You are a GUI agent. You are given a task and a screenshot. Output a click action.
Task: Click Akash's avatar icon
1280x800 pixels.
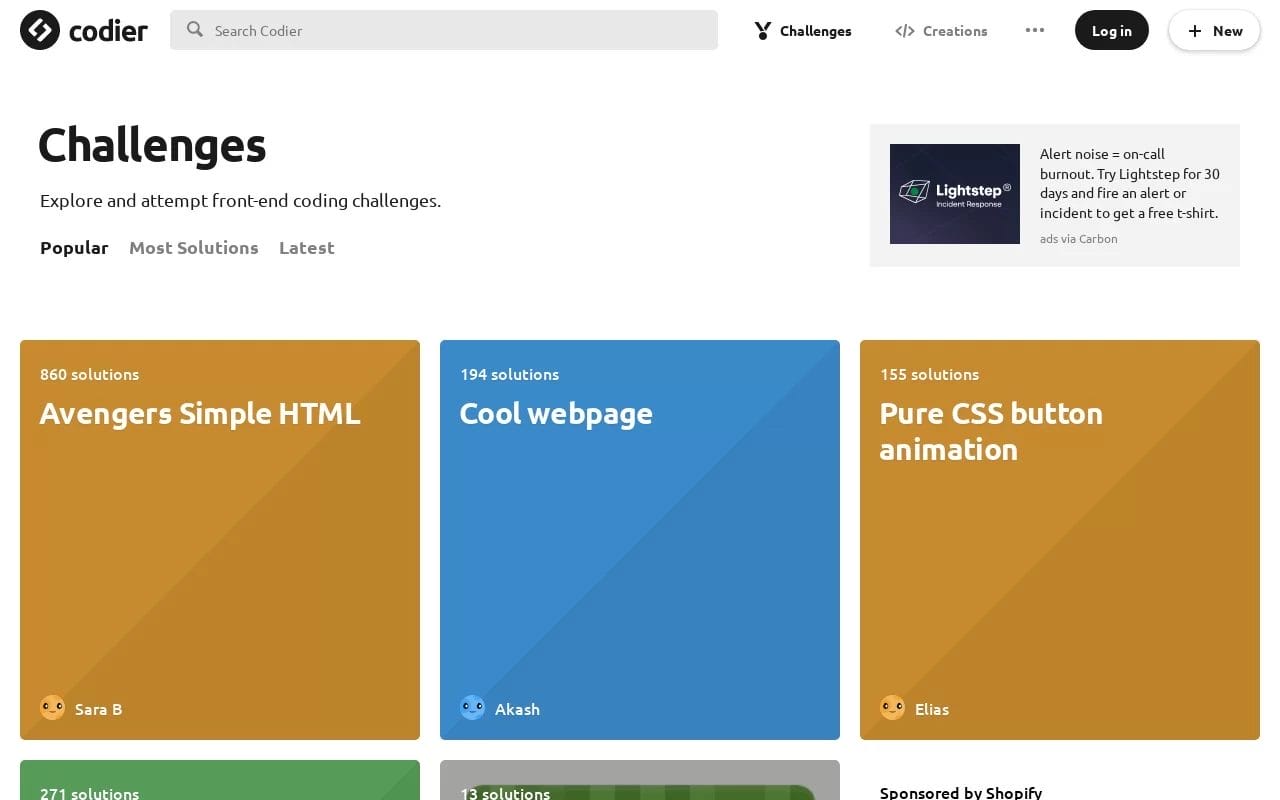pos(472,708)
